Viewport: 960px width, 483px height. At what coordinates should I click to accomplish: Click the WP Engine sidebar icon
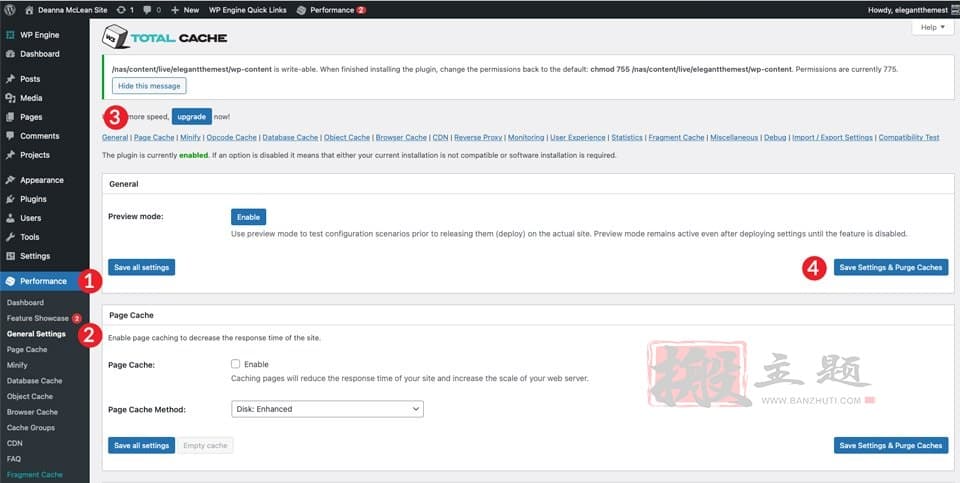click(x=10, y=35)
